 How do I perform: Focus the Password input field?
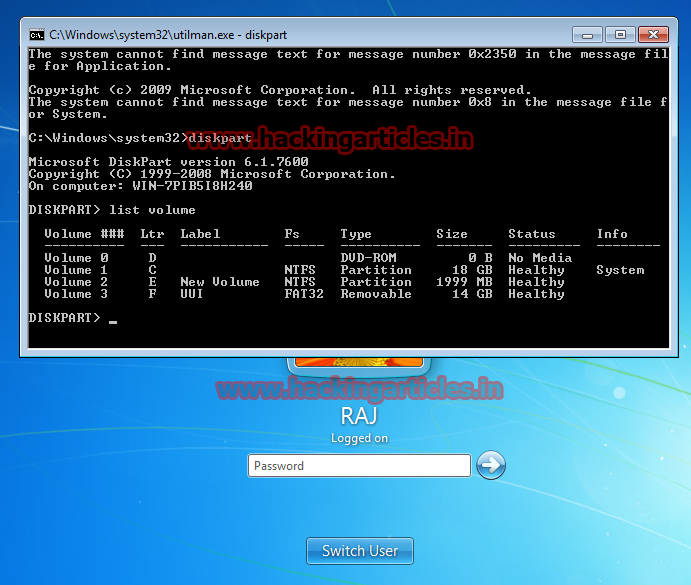(x=359, y=466)
